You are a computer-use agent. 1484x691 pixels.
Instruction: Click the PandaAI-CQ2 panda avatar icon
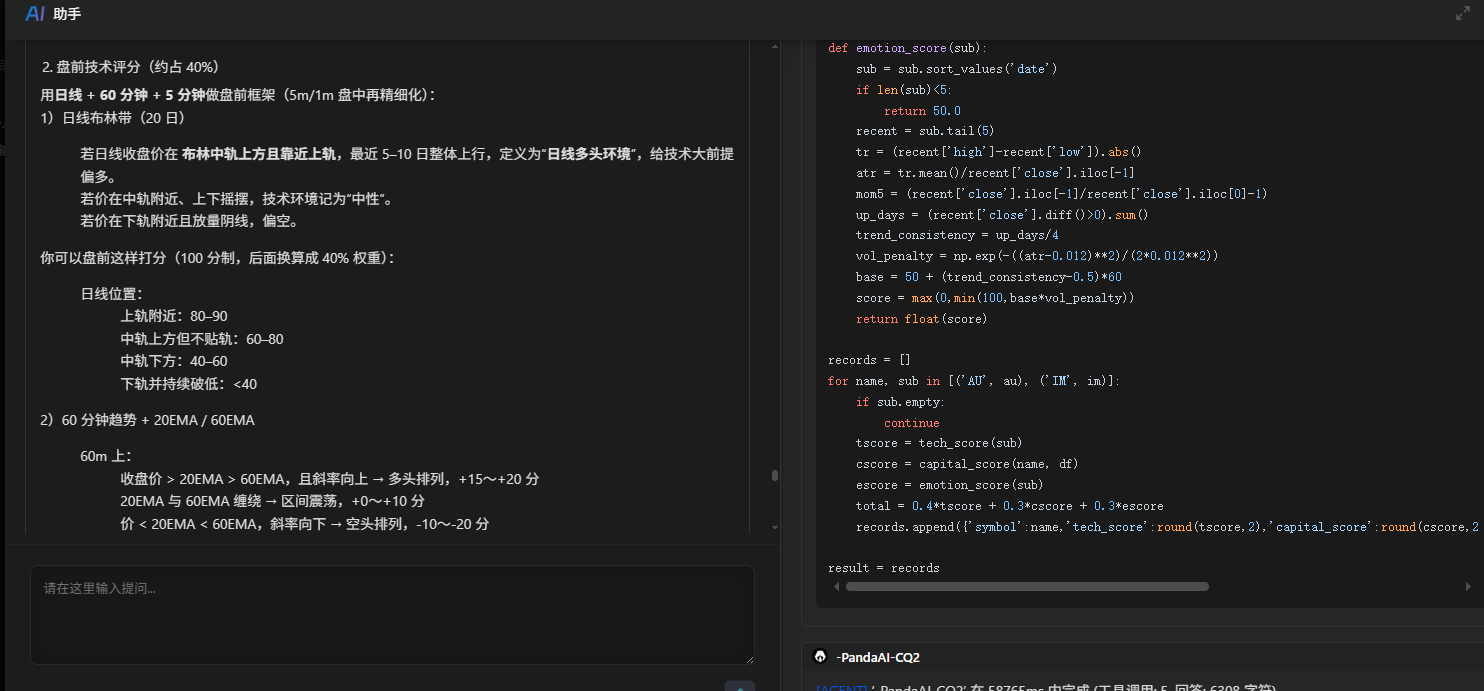coord(820,657)
